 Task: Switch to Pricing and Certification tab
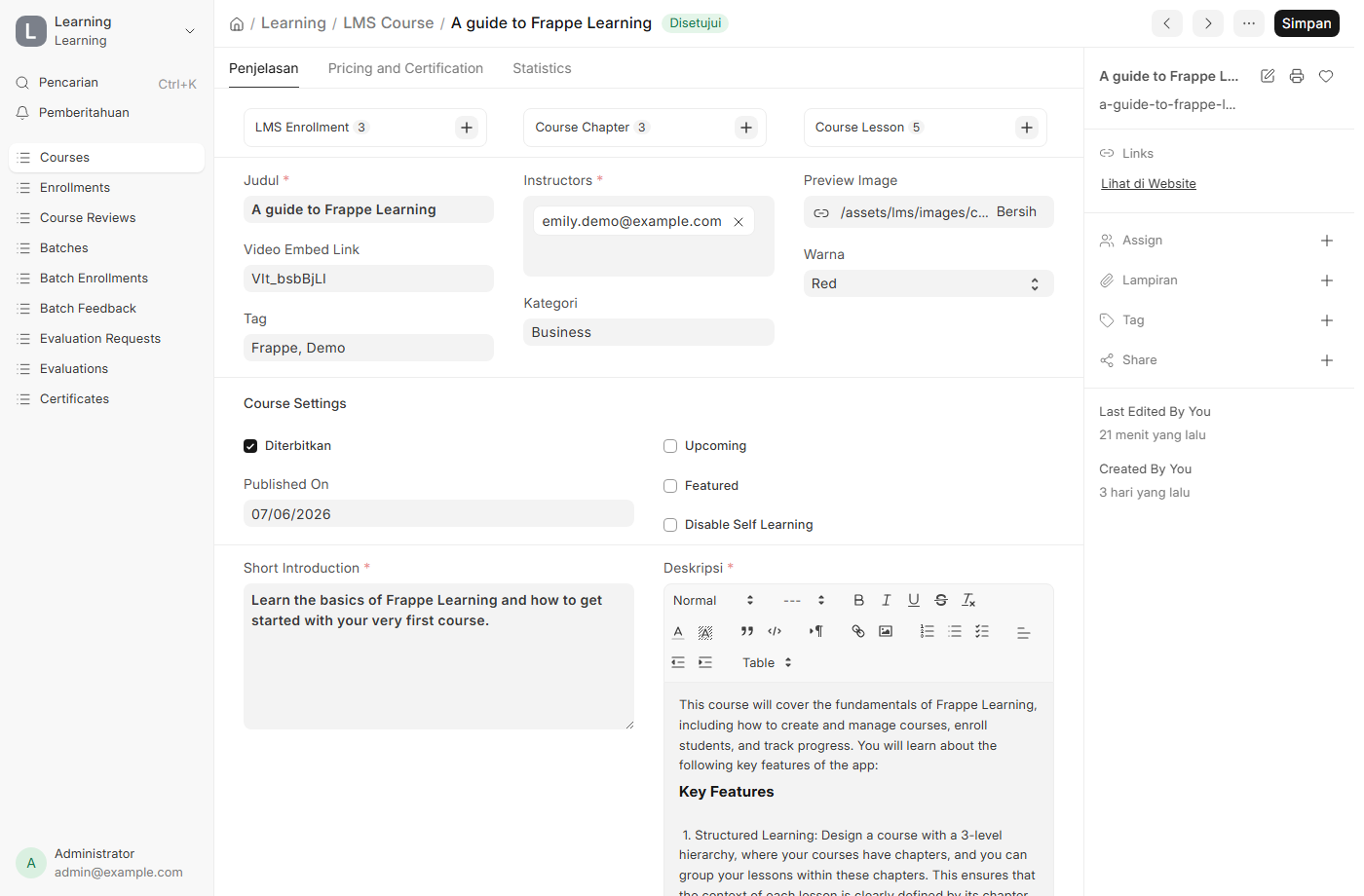(405, 68)
